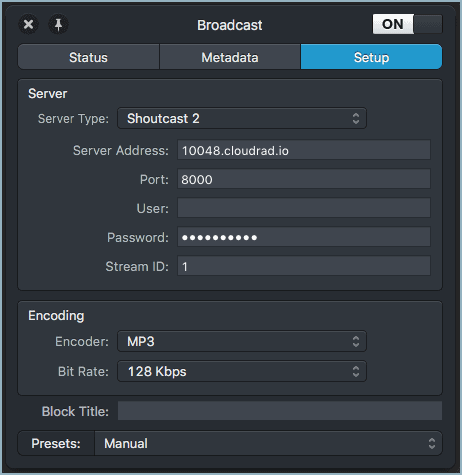Click the Server Address field

pos(304,150)
